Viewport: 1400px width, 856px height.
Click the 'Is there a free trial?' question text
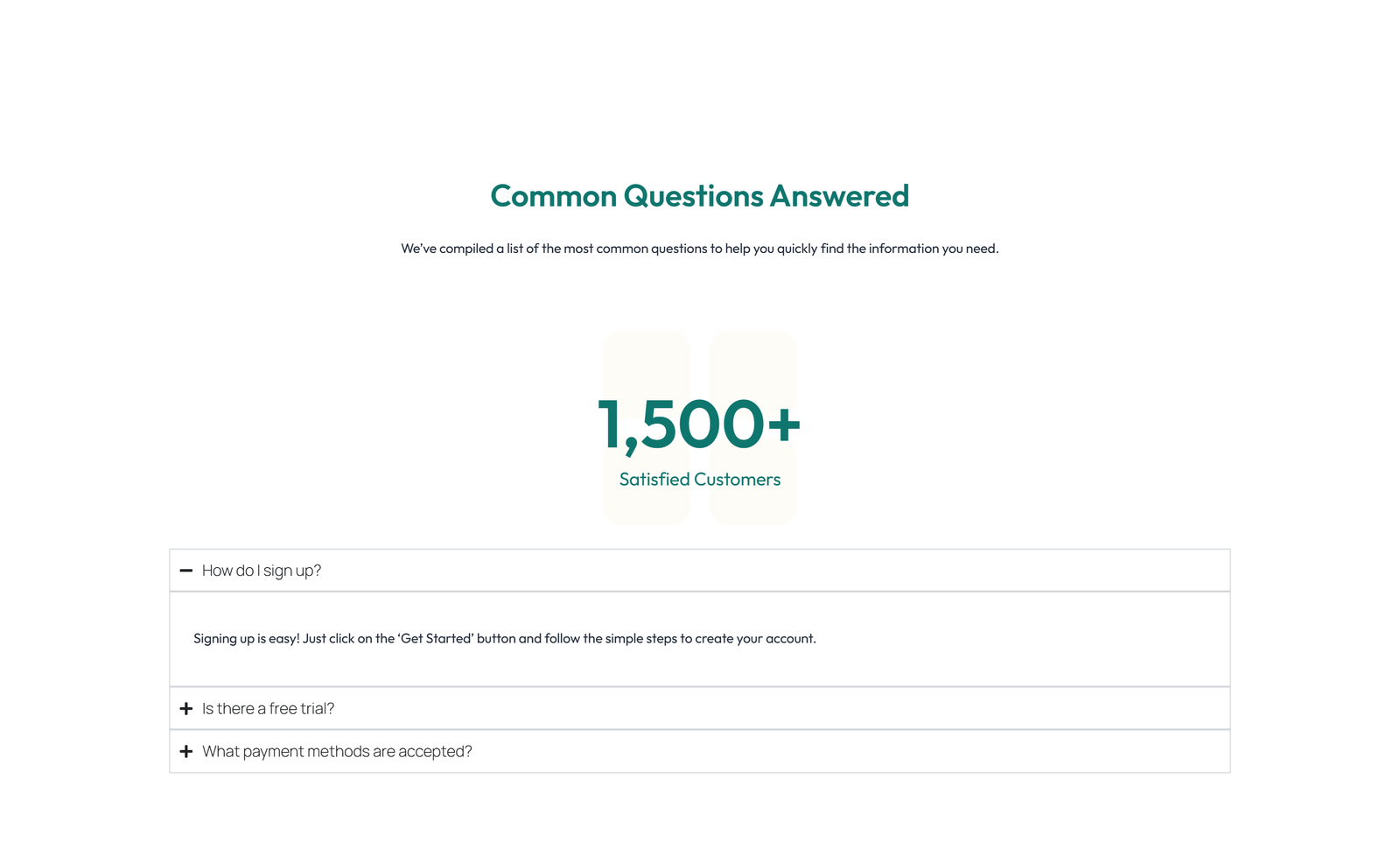[268, 708]
